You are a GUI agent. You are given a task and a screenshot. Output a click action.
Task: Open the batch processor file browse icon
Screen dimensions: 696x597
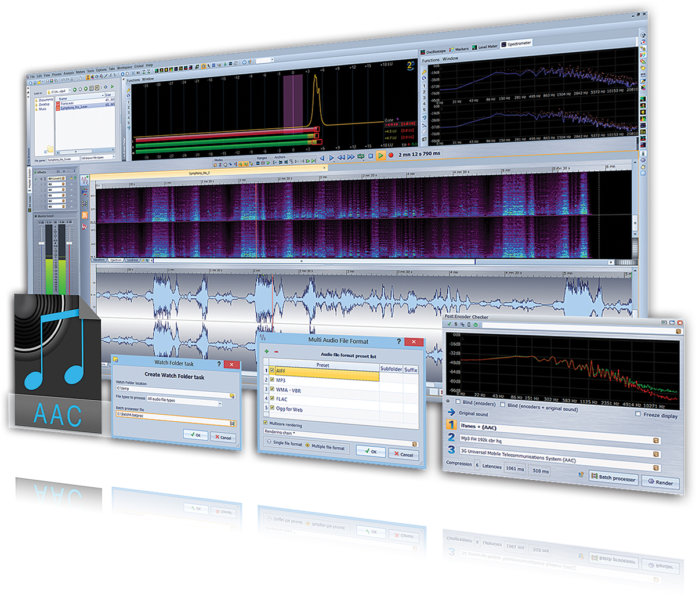232,423
